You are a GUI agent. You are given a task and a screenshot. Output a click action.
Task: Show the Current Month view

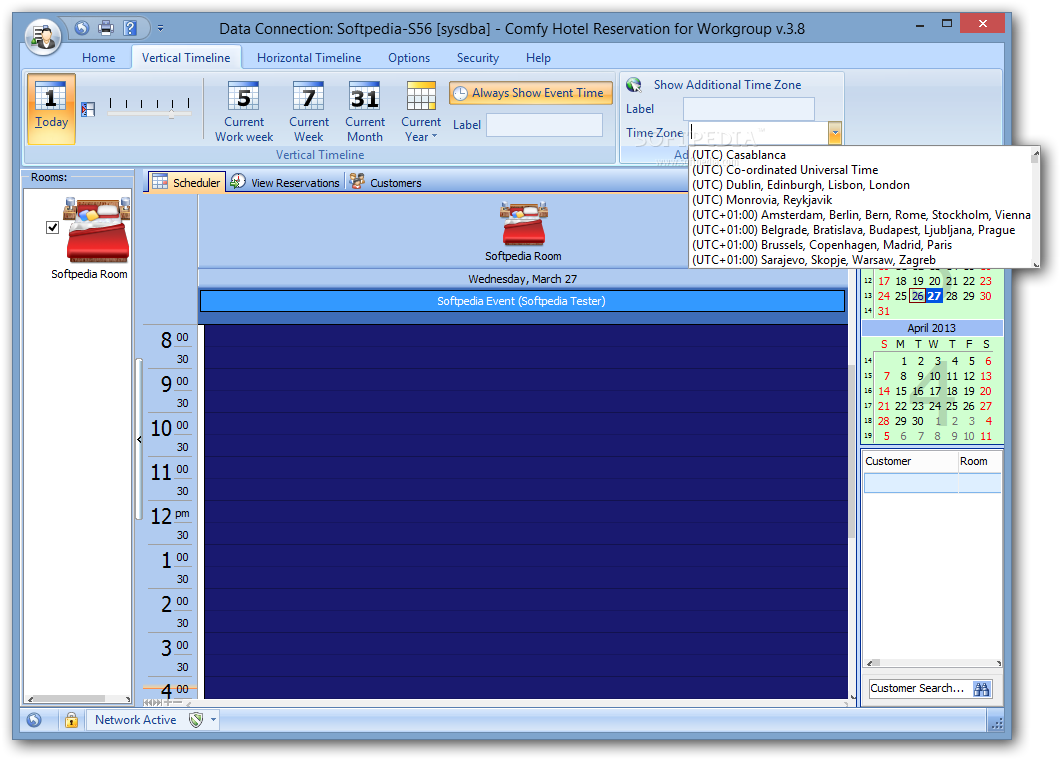[x=365, y=112]
